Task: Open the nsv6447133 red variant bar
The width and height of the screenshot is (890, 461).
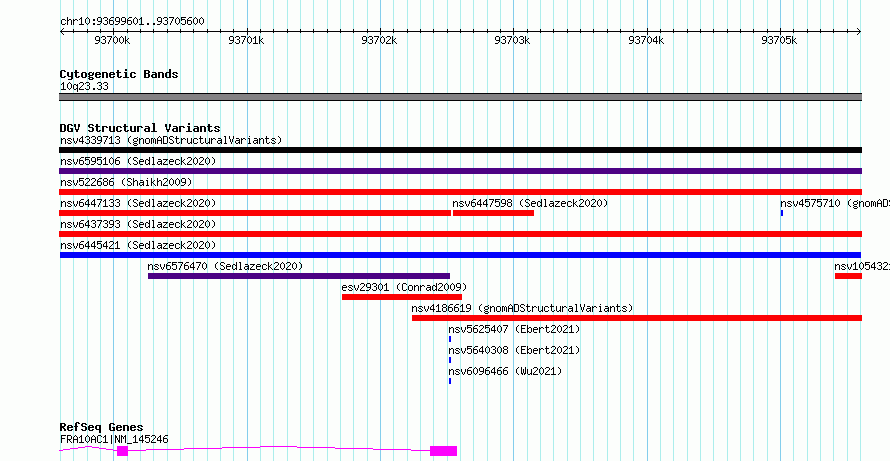Action: tap(255, 213)
